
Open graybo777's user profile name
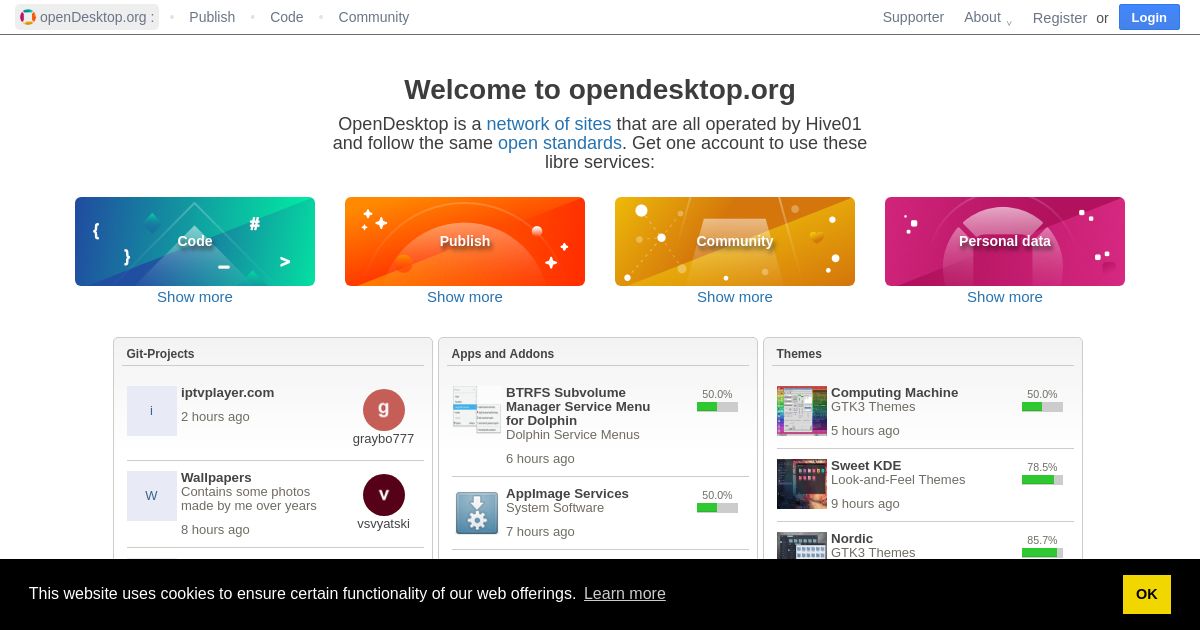pyautogui.click(x=383, y=439)
